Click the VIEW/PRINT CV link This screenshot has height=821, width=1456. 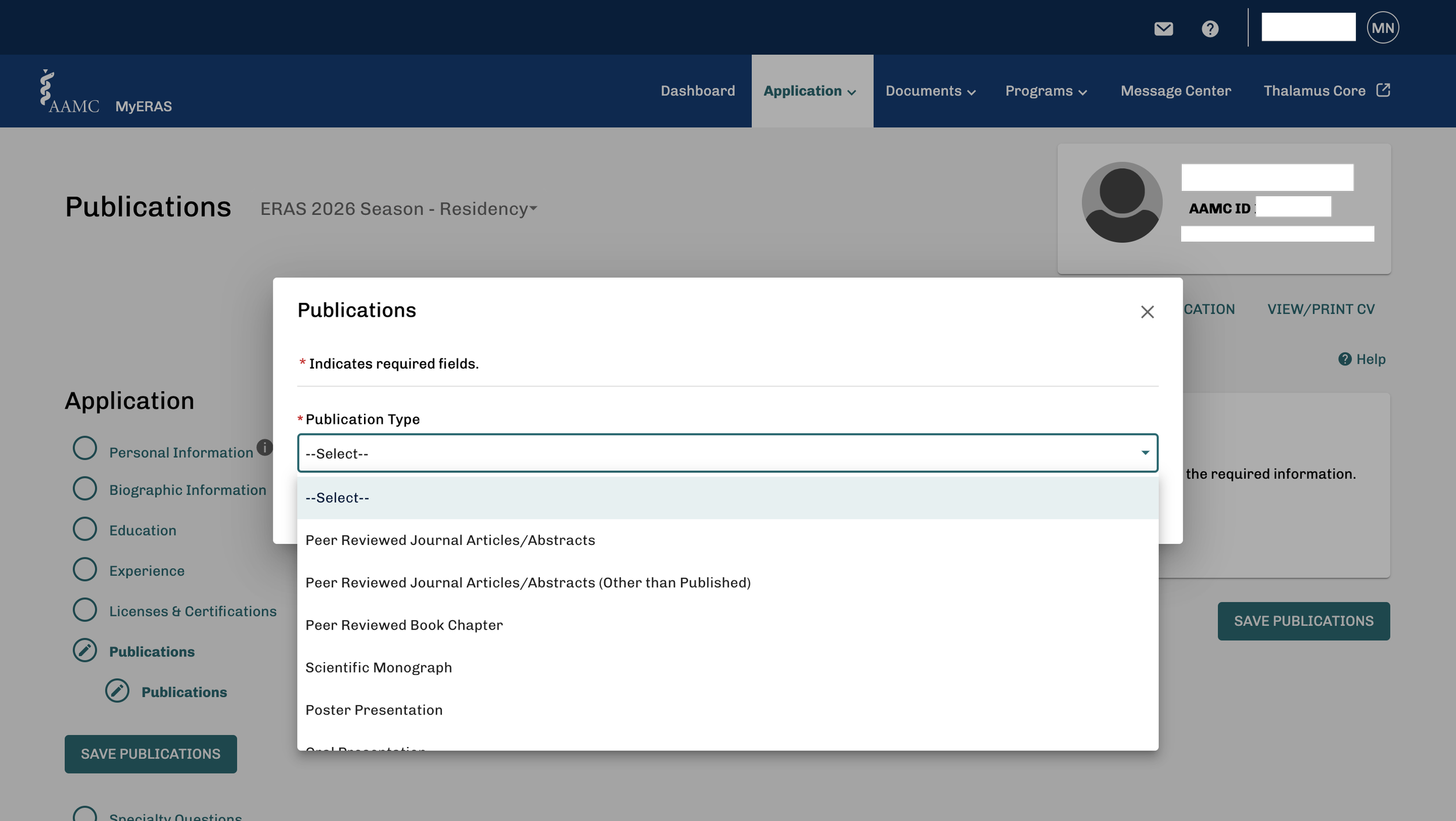click(x=1320, y=309)
